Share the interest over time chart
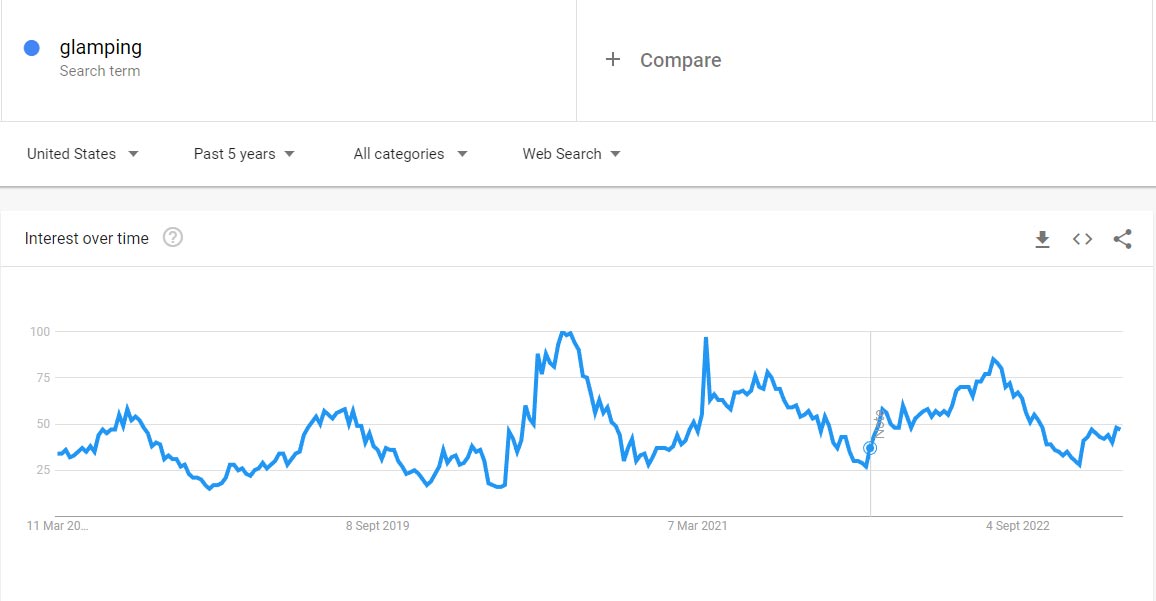Image resolution: width=1156 pixels, height=601 pixels. click(1122, 239)
